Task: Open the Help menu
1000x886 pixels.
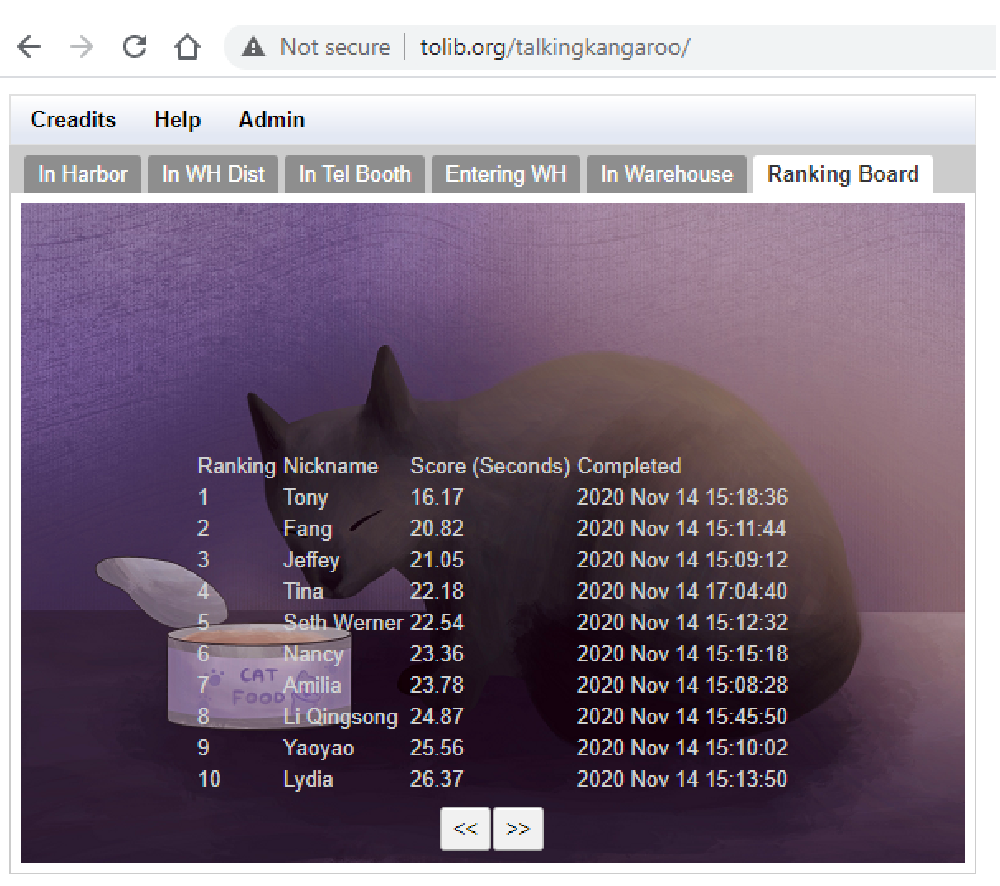Action: point(177,120)
